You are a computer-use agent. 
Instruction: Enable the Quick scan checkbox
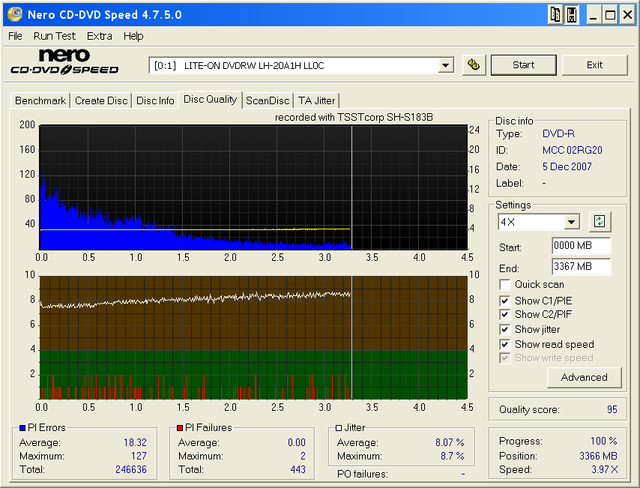[504, 284]
